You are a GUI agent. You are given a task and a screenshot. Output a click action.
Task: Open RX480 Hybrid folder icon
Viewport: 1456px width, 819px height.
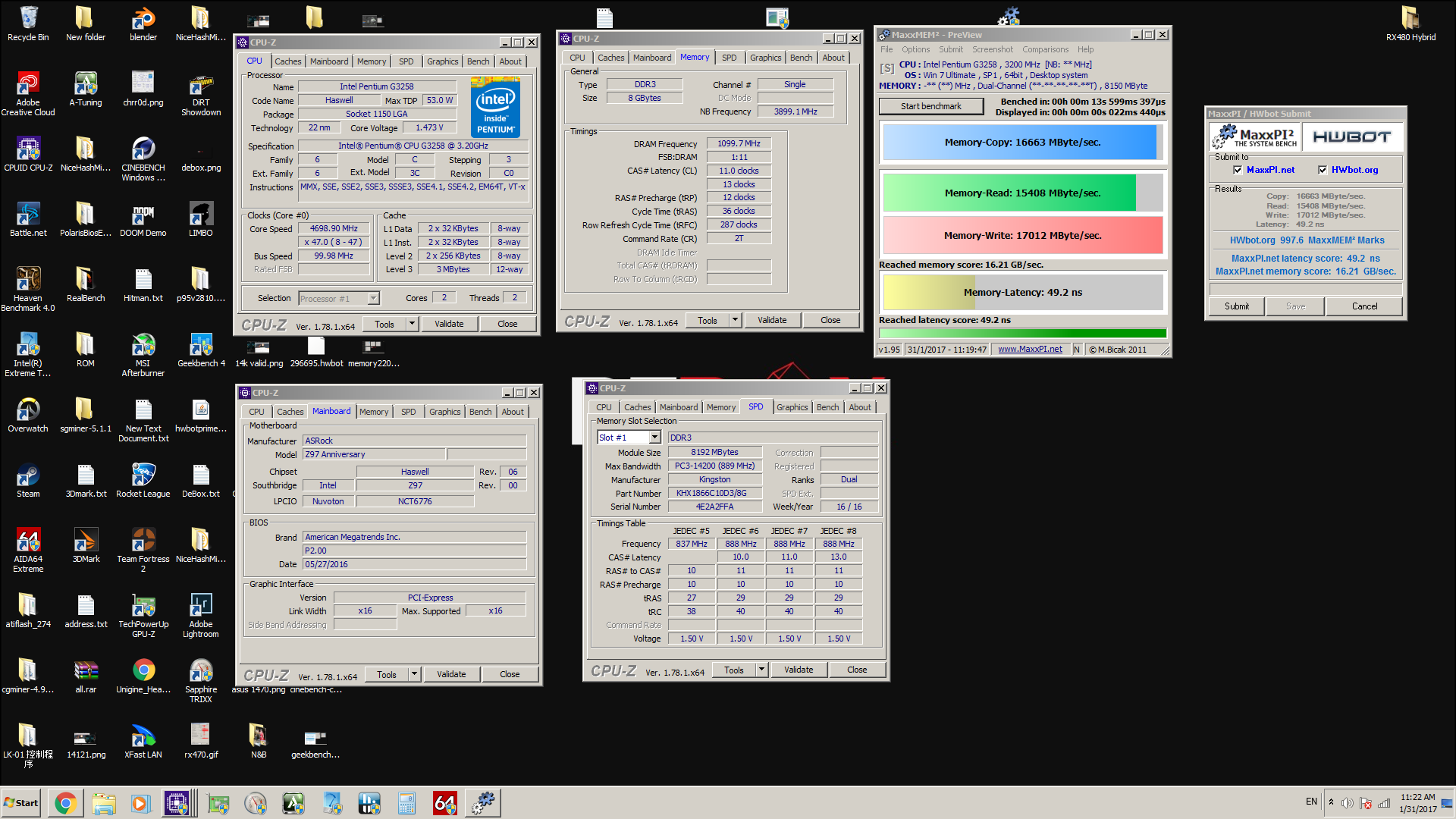point(1410,24)
